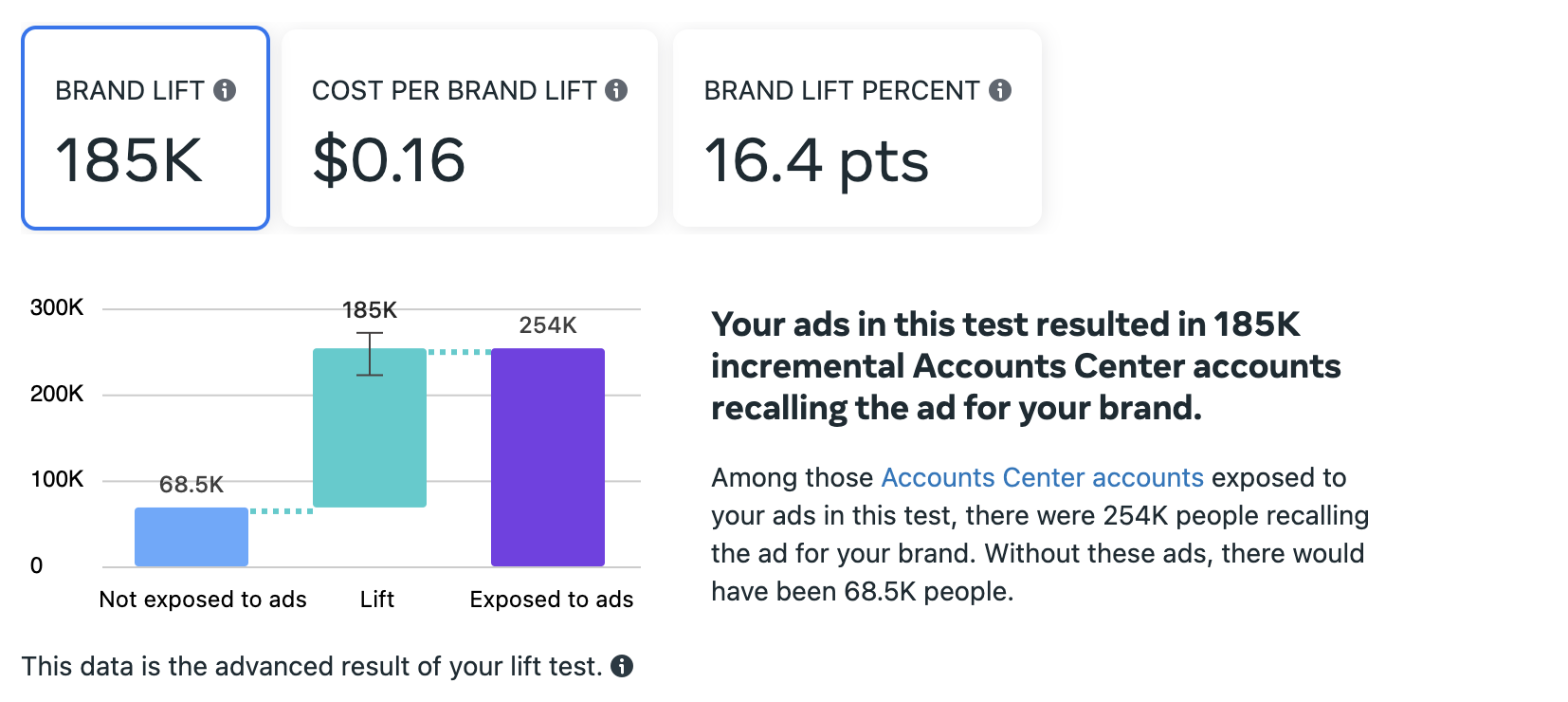Image resolution: width=1568 pixels, height=702 pixels.
Task: Click the Exposed to ads axis label
Action: click(552, 600)
